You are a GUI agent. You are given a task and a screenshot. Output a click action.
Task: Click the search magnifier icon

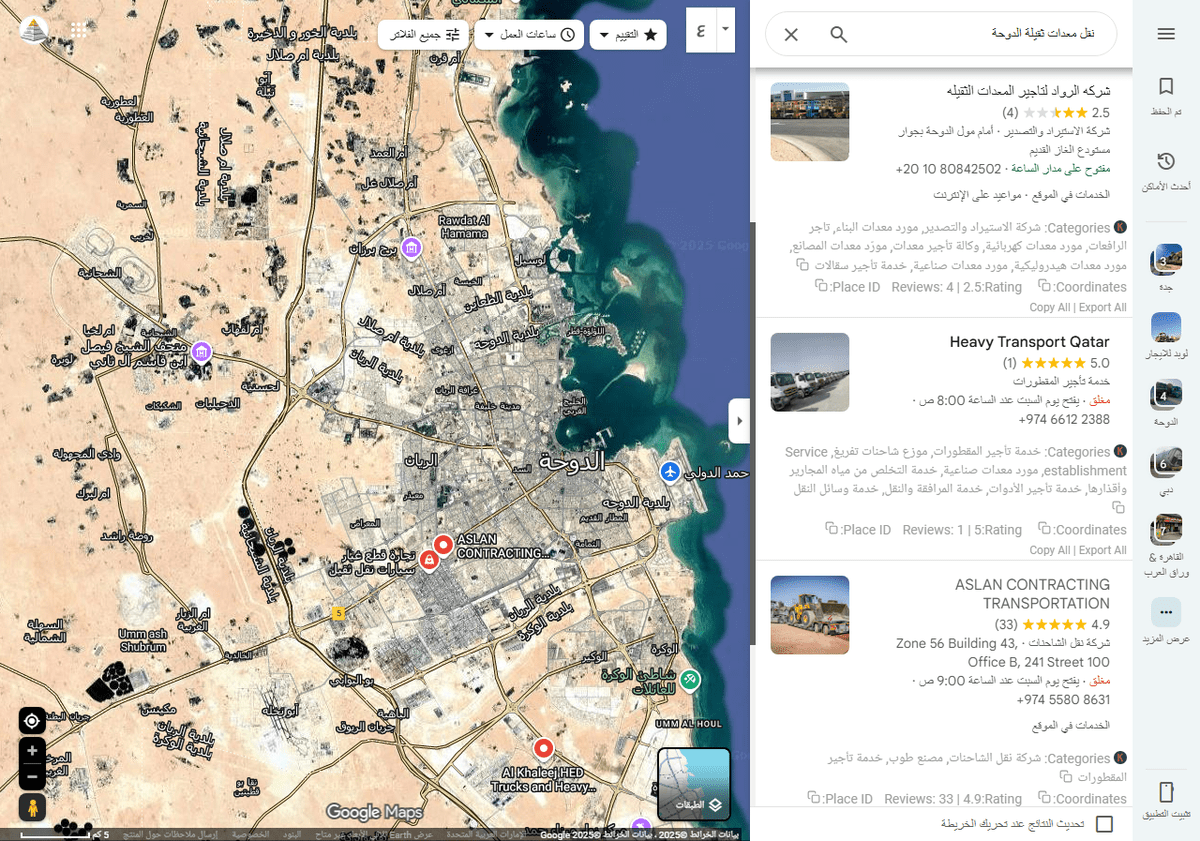(x=838, y=34)
